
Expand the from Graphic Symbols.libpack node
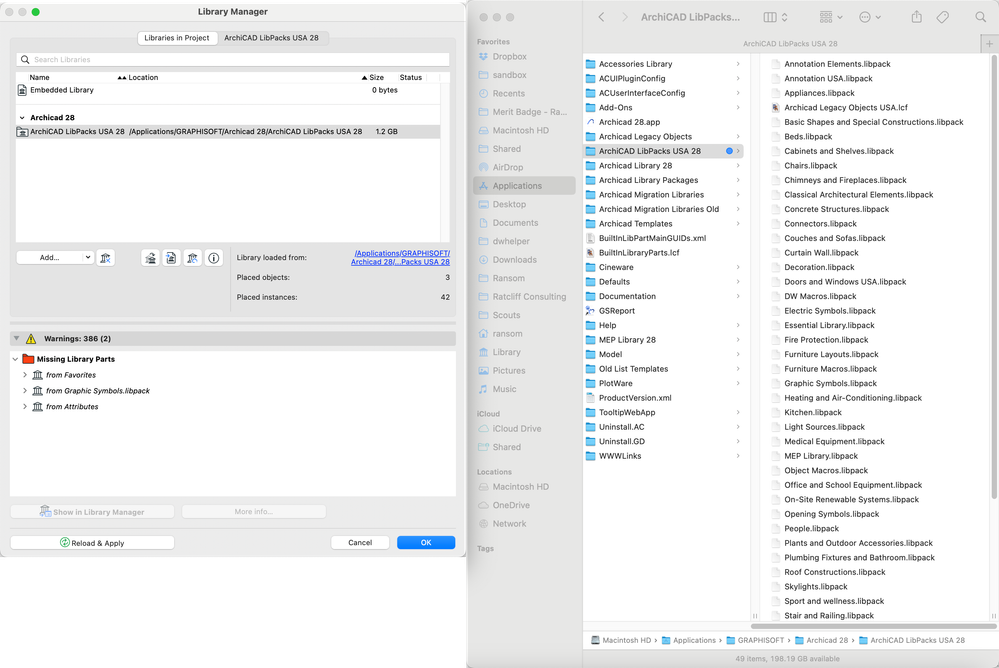click(25, 391)
